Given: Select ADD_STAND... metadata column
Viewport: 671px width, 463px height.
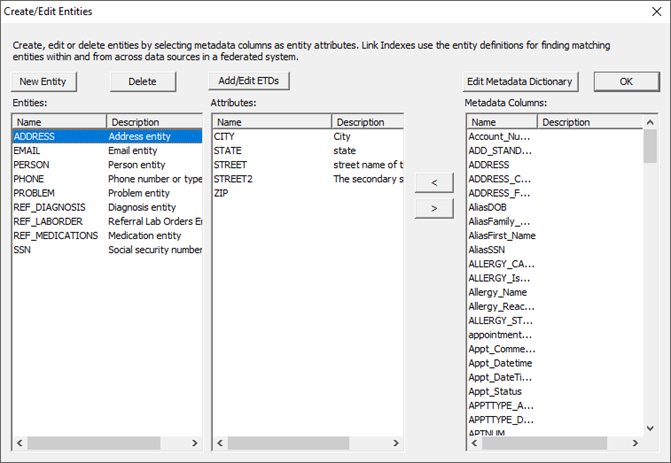Looking at the screenshot, I should (500, 151).
